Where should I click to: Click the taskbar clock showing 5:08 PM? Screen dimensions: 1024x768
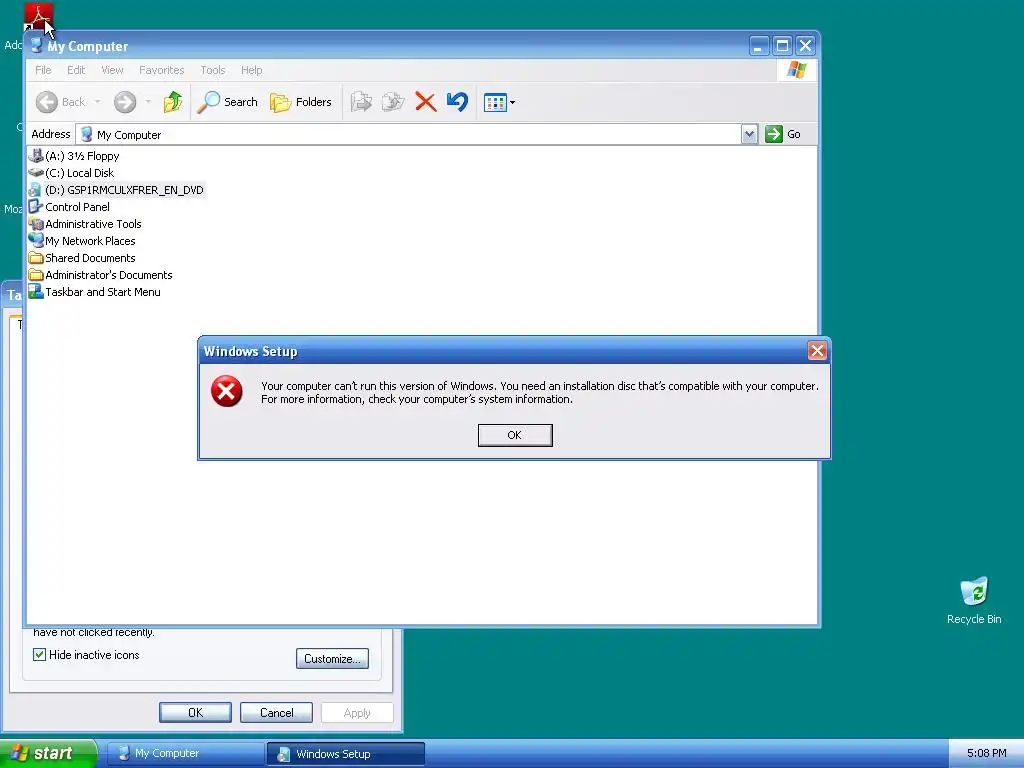click(986, 753)
